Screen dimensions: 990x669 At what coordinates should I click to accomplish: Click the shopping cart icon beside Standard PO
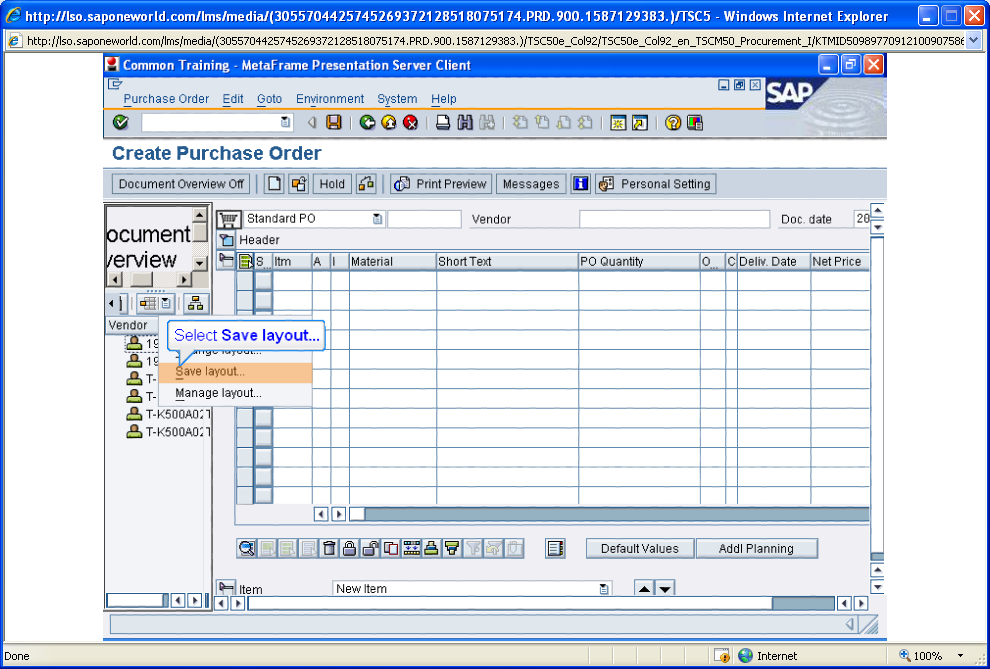pyautogui.click(x=229, y=220)
